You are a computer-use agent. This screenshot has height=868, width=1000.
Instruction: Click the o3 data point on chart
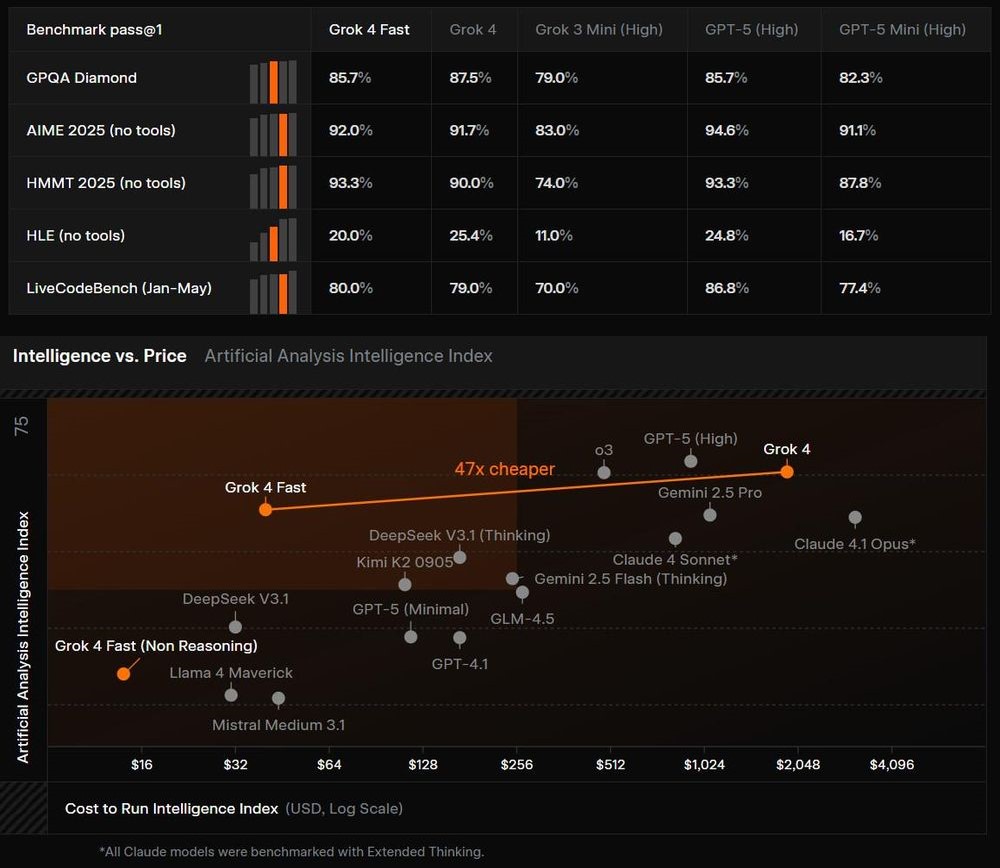pyautogui.click(x=604, y=472)
